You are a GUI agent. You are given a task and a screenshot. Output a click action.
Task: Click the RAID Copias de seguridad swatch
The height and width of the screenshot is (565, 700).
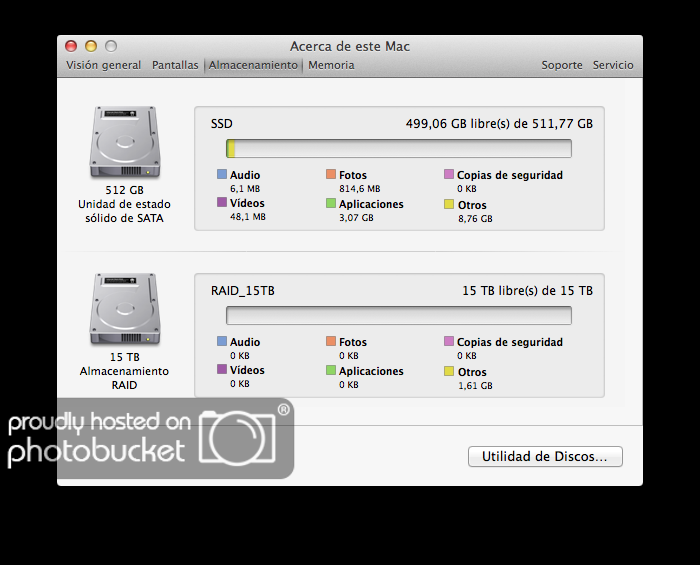449,341
